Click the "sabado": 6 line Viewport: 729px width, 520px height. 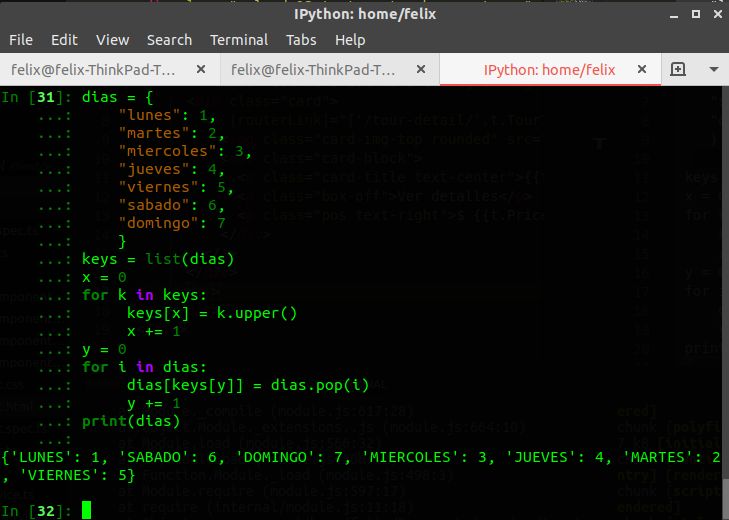click(172, 205)
